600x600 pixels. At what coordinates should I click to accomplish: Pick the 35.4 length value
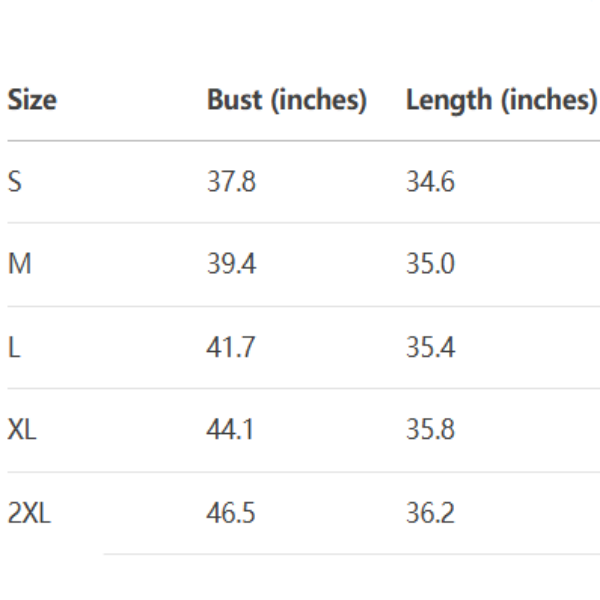(x=430, y=348)
